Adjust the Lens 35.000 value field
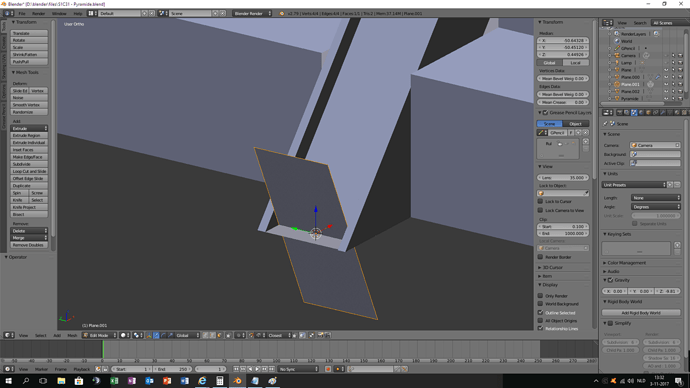This screenshot has width=690, height=388. [563, 177]
